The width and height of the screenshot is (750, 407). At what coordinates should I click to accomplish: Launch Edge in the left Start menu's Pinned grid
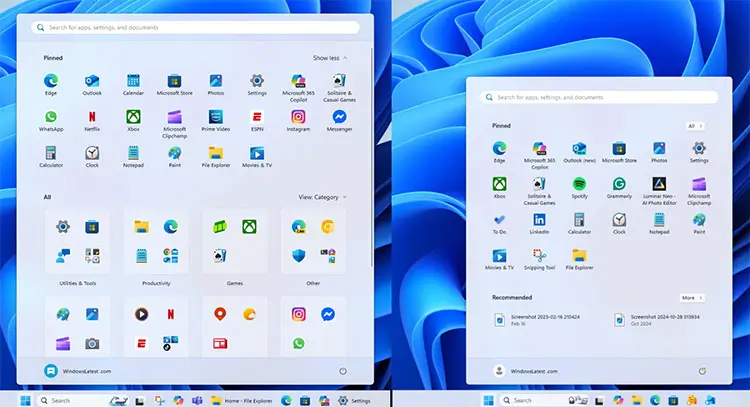[51, 85]
